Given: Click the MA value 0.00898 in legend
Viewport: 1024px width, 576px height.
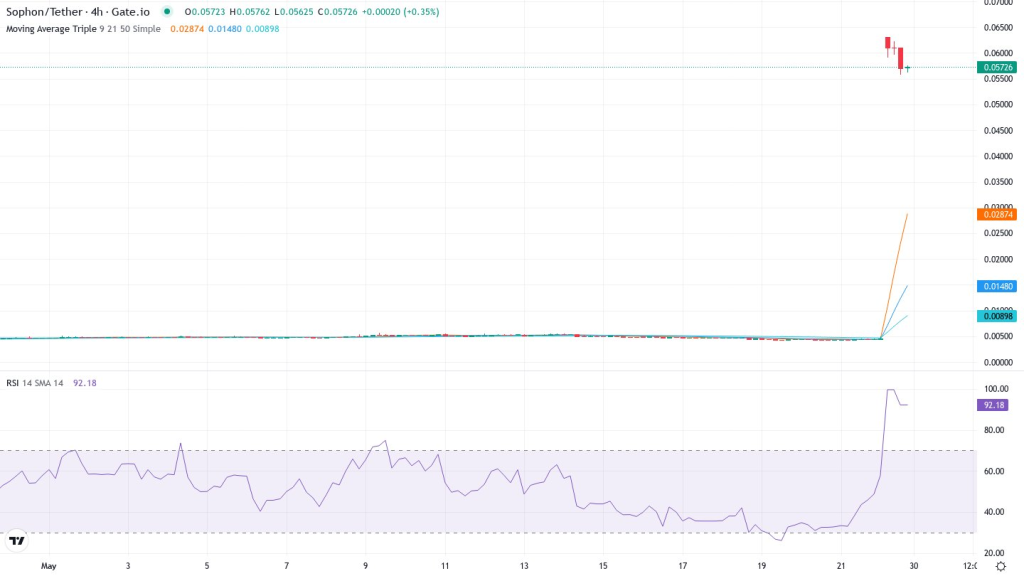Looking at the screenshot, I should click(263, 29).
